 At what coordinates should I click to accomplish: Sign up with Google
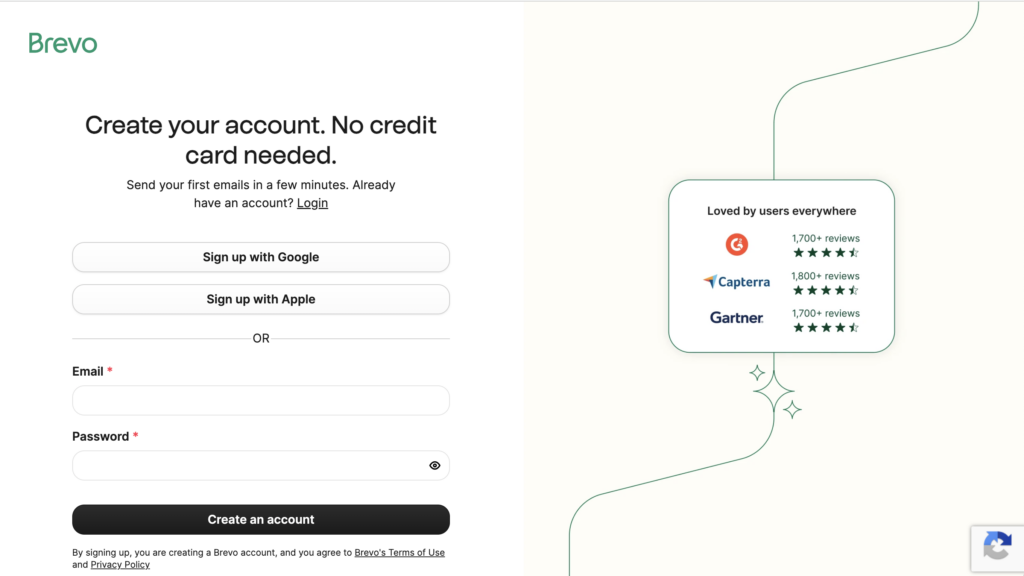click(x=261, y=257)
